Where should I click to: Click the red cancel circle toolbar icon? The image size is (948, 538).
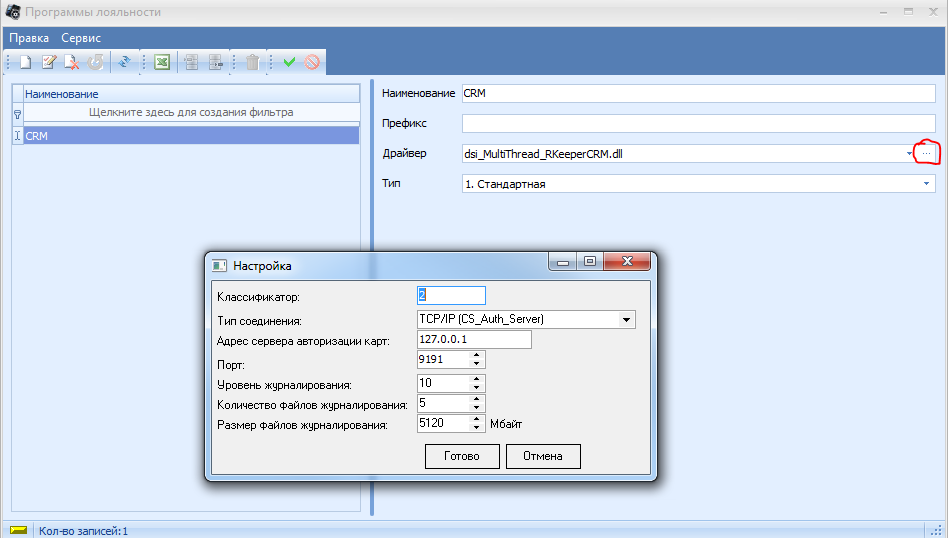(x=312, y=62)
